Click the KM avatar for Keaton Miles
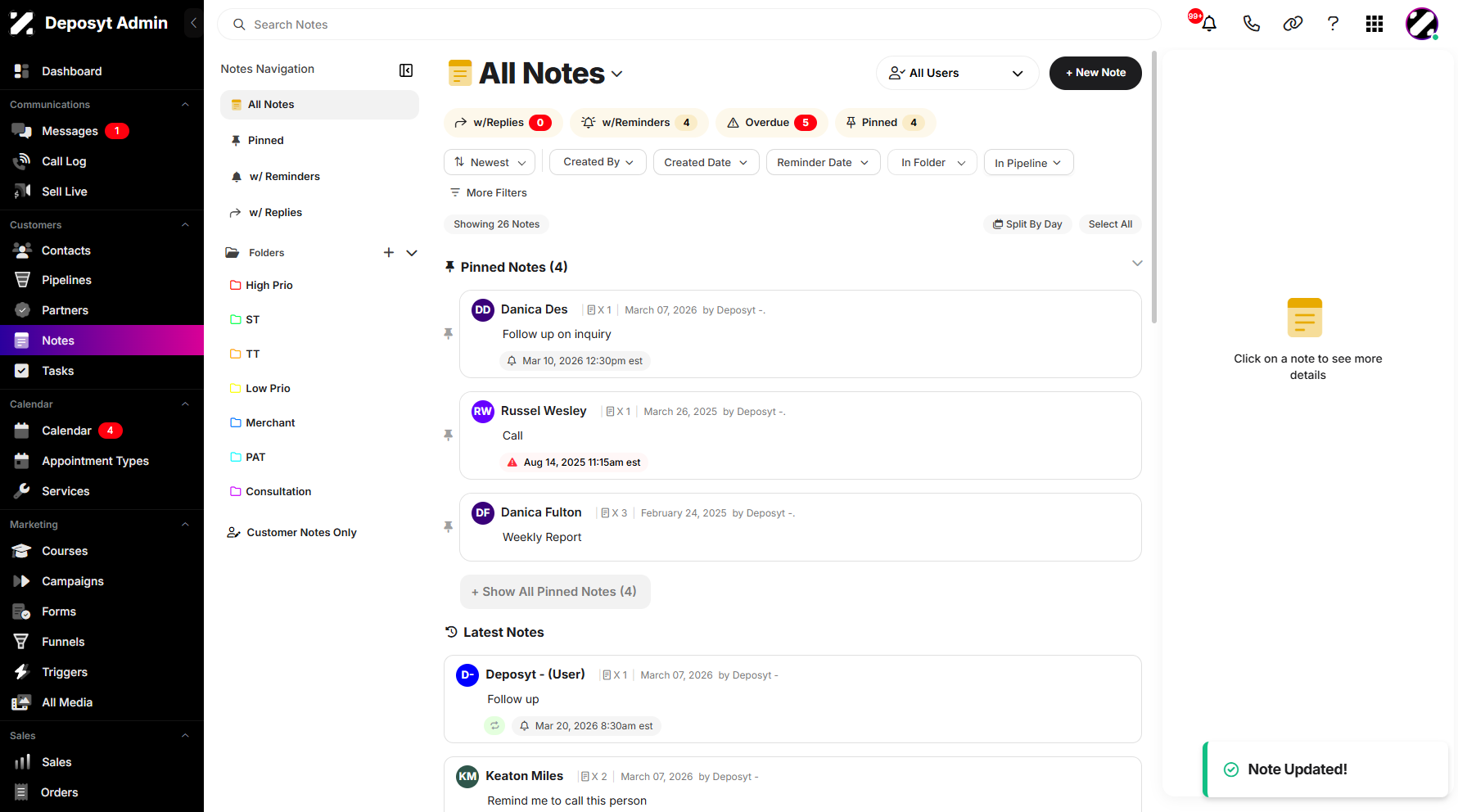The width and height of the screenshot is (1458, 812). (x=467, y=777)
